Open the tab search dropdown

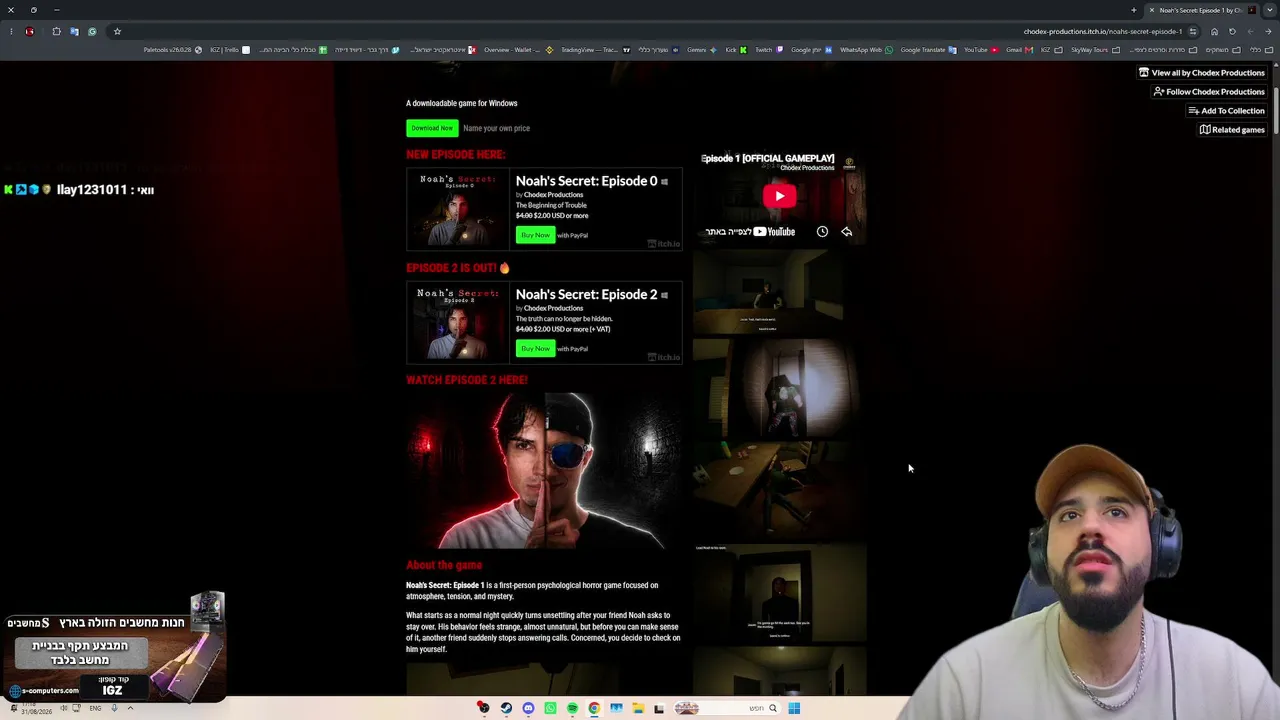1269,10
